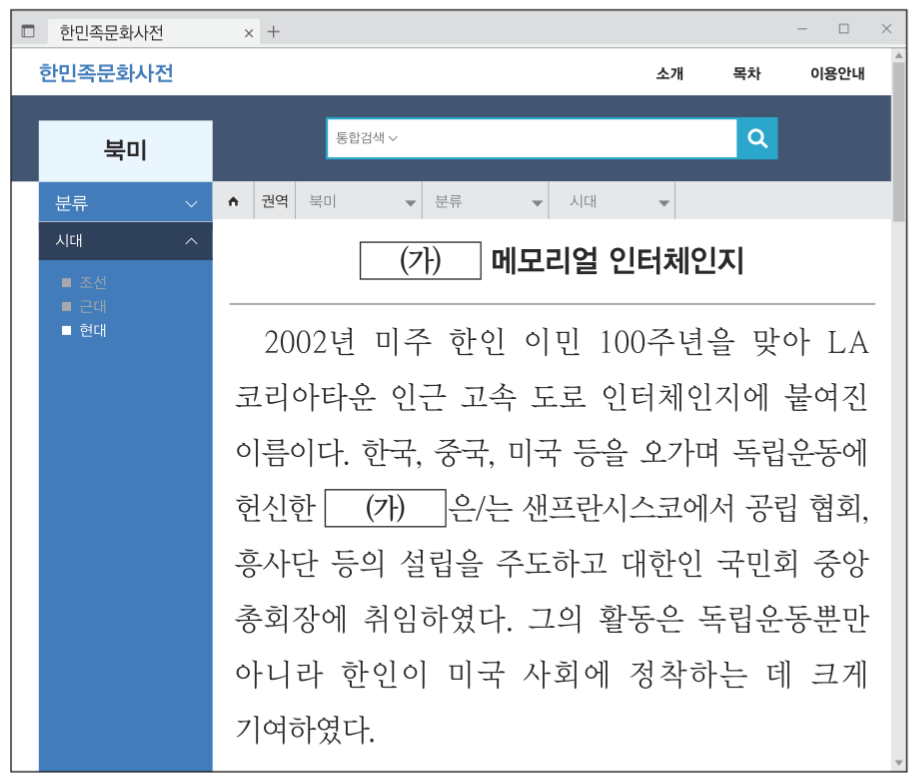The image size is (923, 783).
Task: Open a new browser tab with plus
Action: (x=273, y=32)
